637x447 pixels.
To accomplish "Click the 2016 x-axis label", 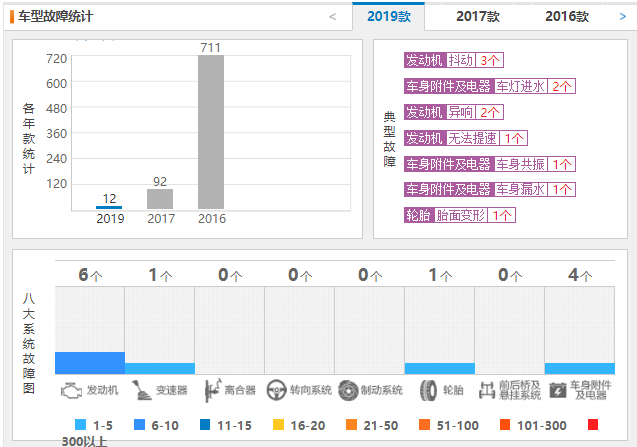I will point(212,219).
